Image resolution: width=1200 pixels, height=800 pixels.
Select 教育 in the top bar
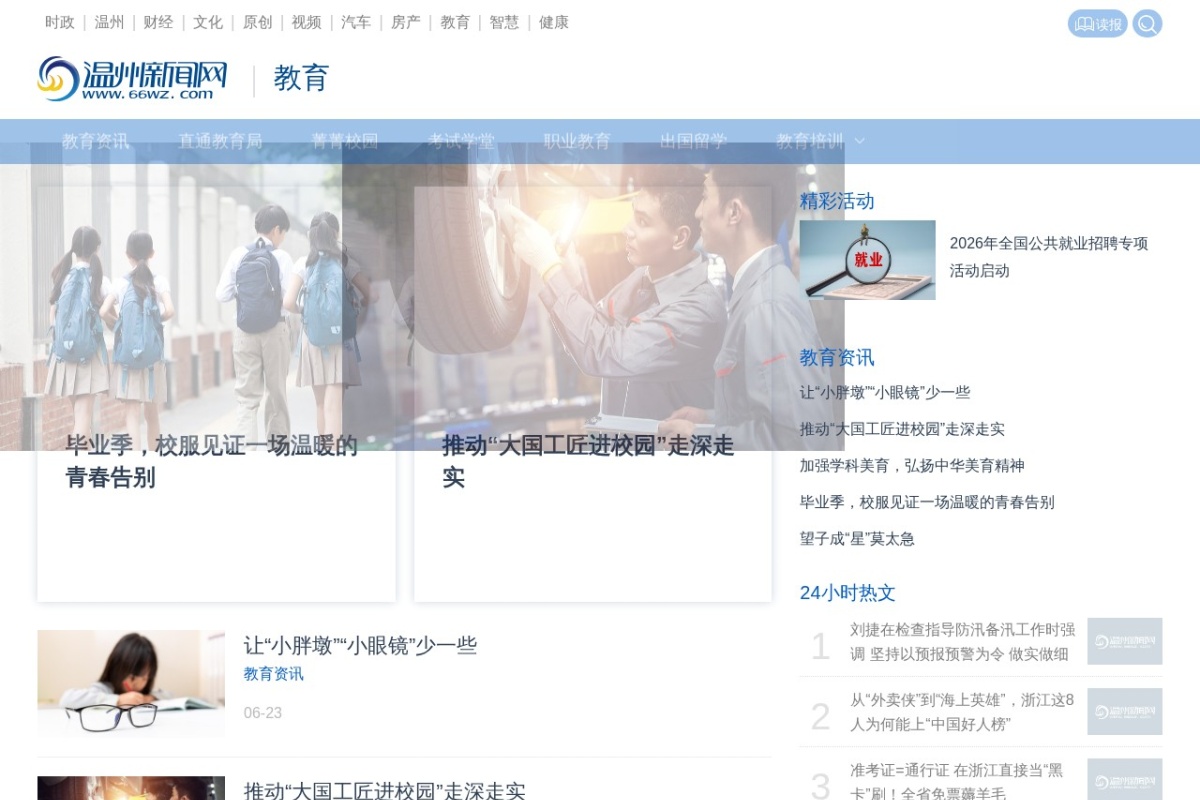coord(455,22)
